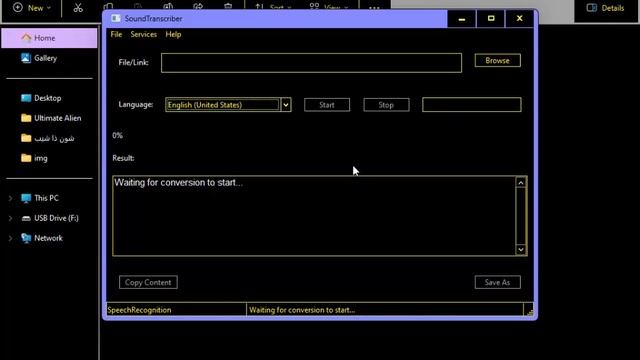
Task: Click the Ultimate Alien folder icon
Action: tap(26, 118)
